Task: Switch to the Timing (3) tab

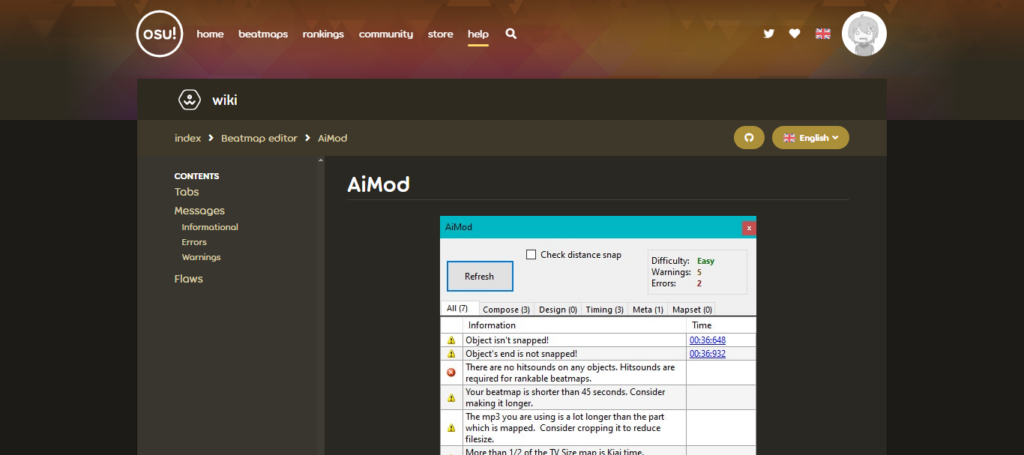Action: [x=604, y=309]
